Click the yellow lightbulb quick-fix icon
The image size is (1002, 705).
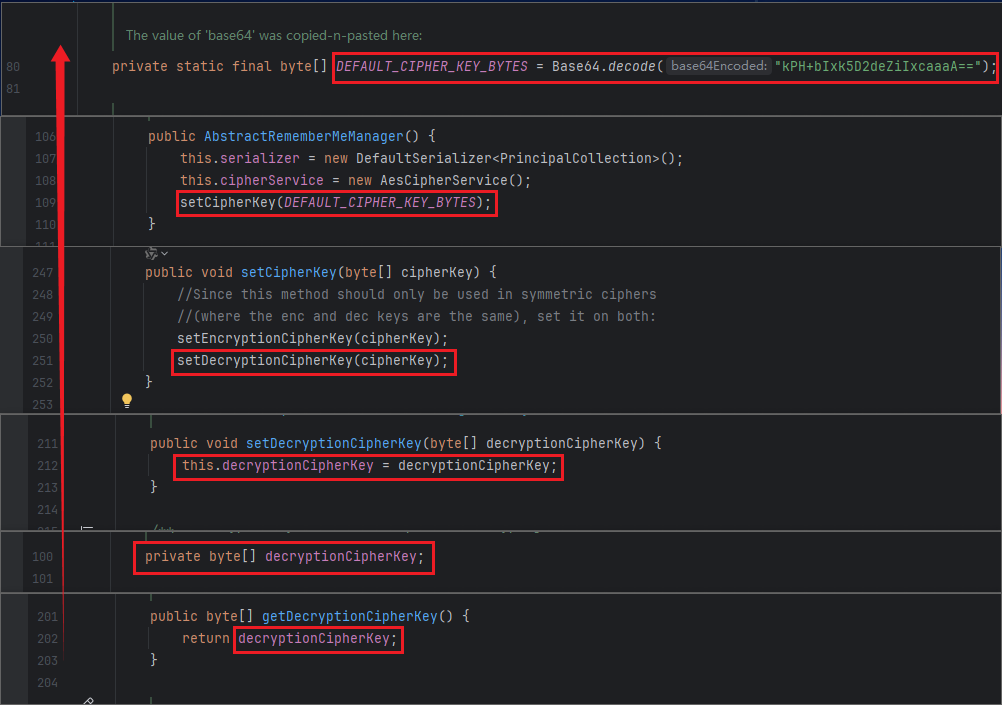click(127, 400)
